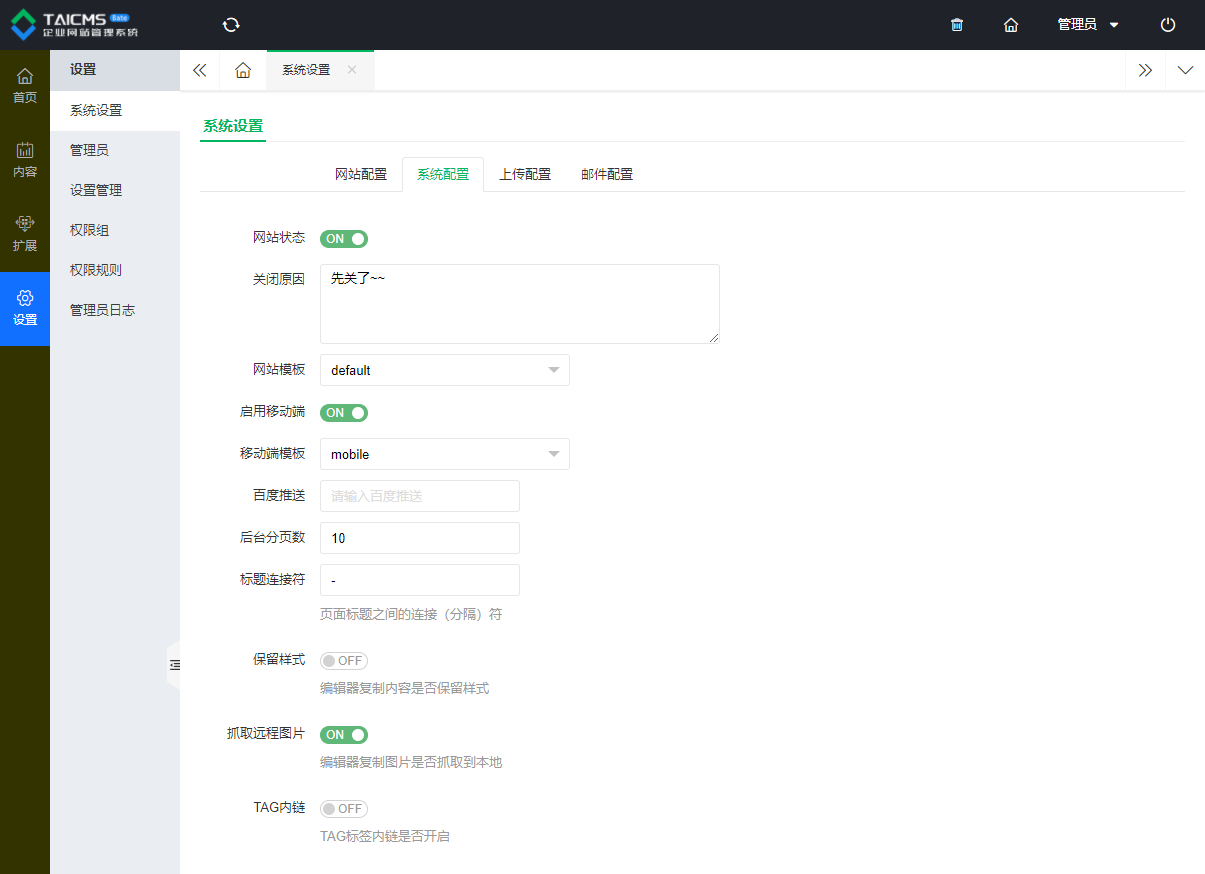
Task: Switch to the 邮件配置 tab
Action: click(607, 174)
